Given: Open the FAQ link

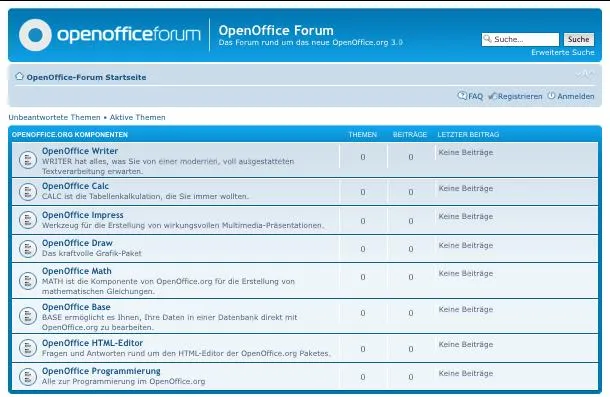Looking at the screenshot, I should coord(475,97).
